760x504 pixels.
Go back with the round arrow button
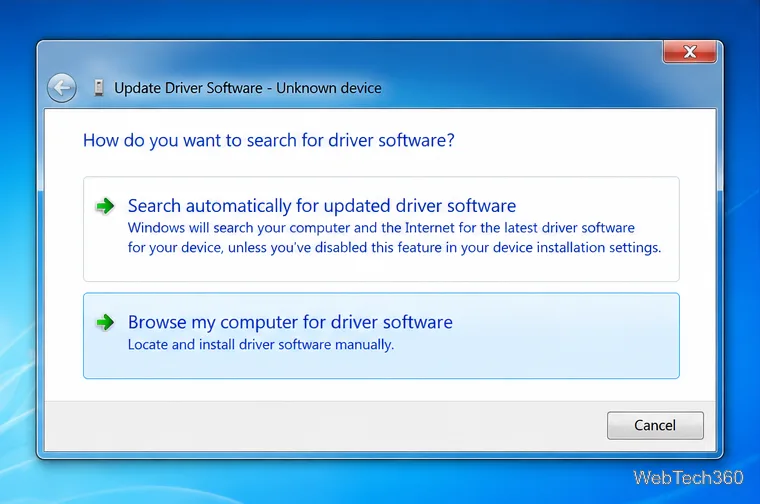coord(62,88)
